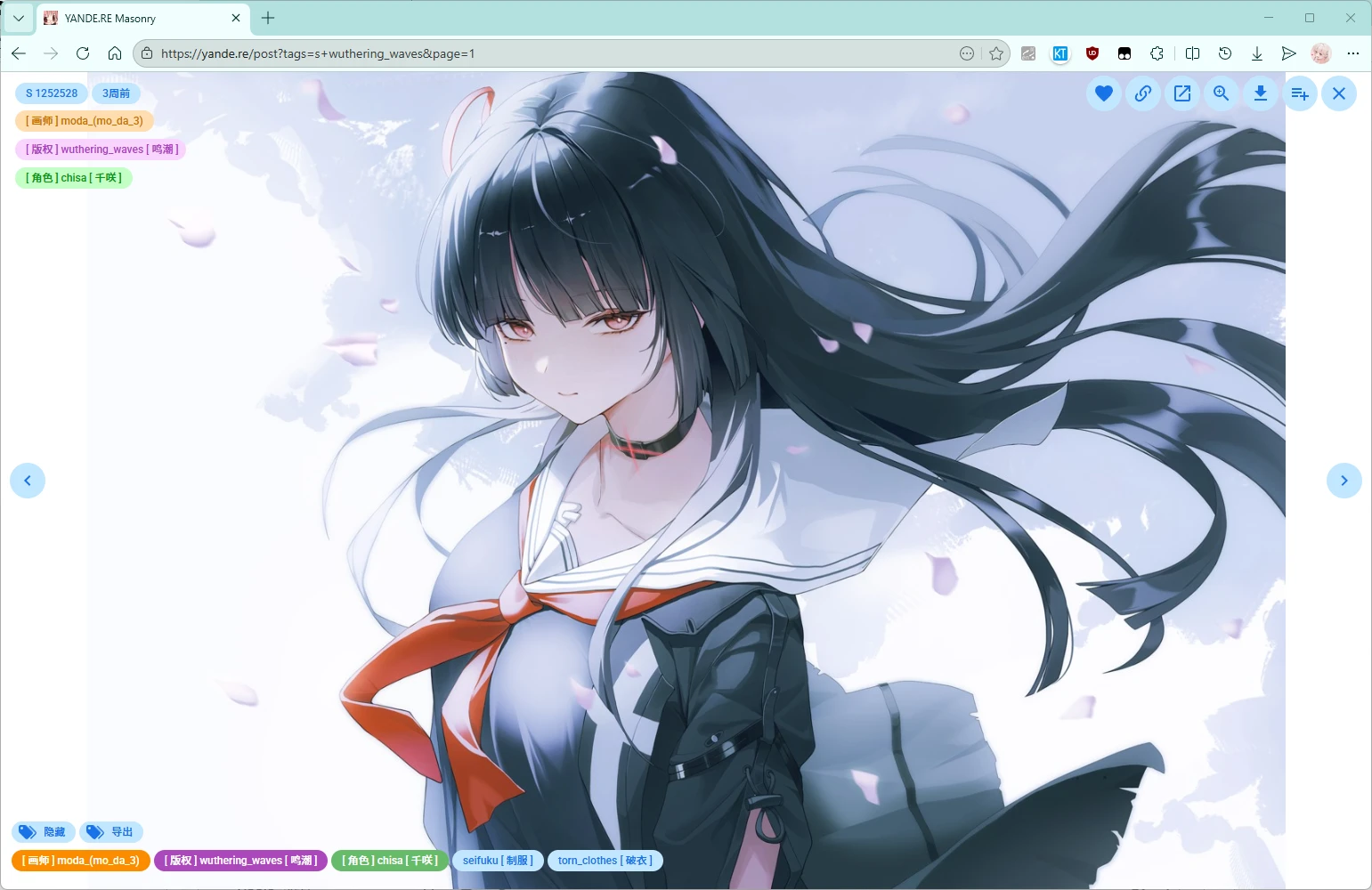Open the black mask extension icon
This screenshot has width=1372, height=890.
pos(1124,53)
